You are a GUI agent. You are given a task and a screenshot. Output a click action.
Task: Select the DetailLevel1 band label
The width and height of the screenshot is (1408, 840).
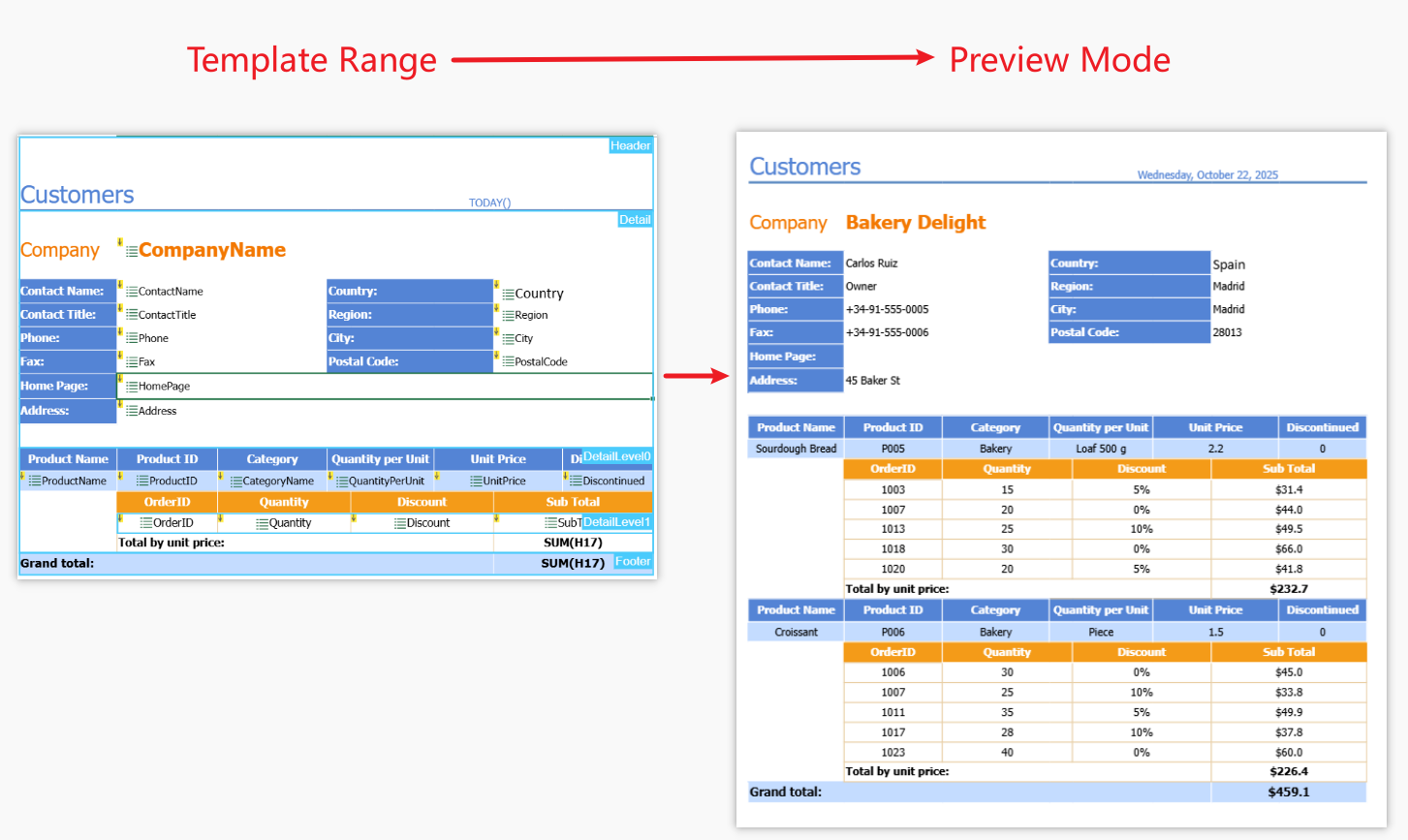(616, 522)
